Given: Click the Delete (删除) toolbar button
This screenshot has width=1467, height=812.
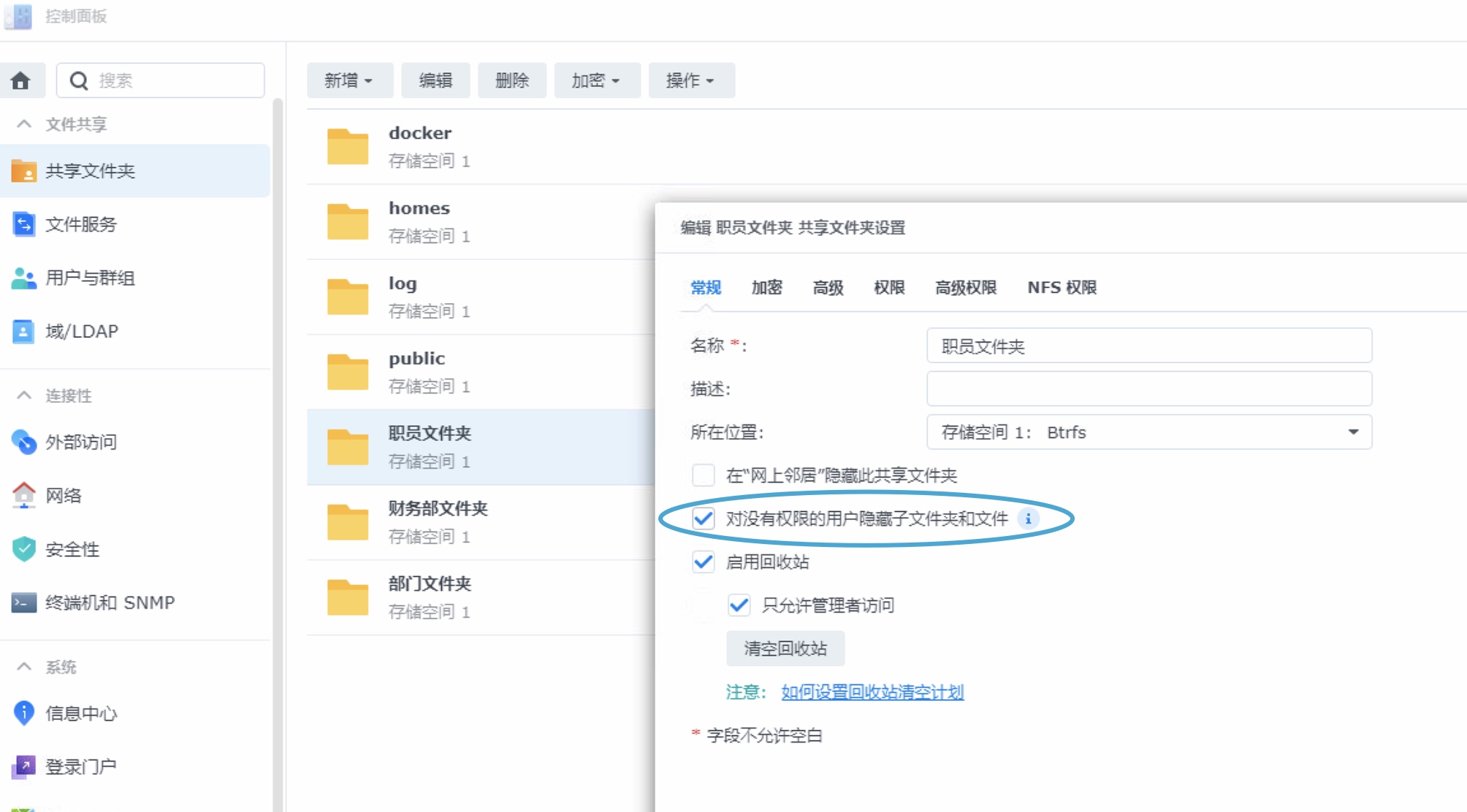Looking at the screenshot, I should [512, 80].
